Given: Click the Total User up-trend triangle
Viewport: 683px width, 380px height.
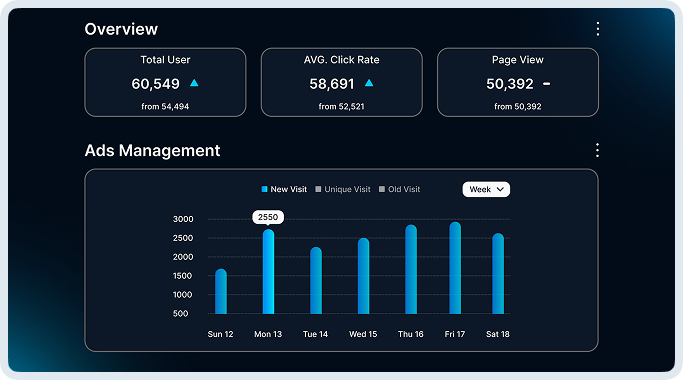Looking at the screenshot, I should coord(194,83).
